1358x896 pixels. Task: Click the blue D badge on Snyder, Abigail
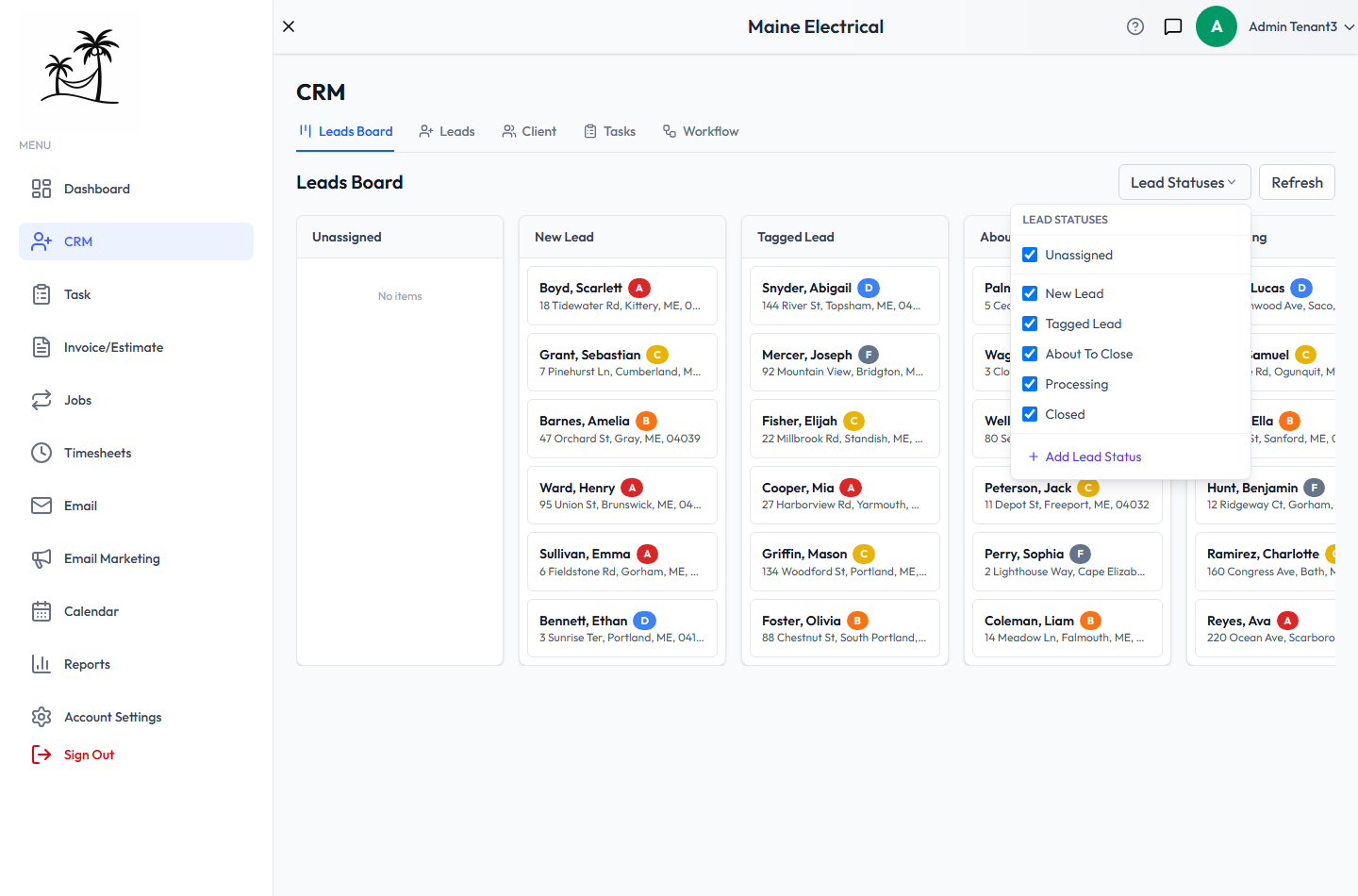coord(869,288)
